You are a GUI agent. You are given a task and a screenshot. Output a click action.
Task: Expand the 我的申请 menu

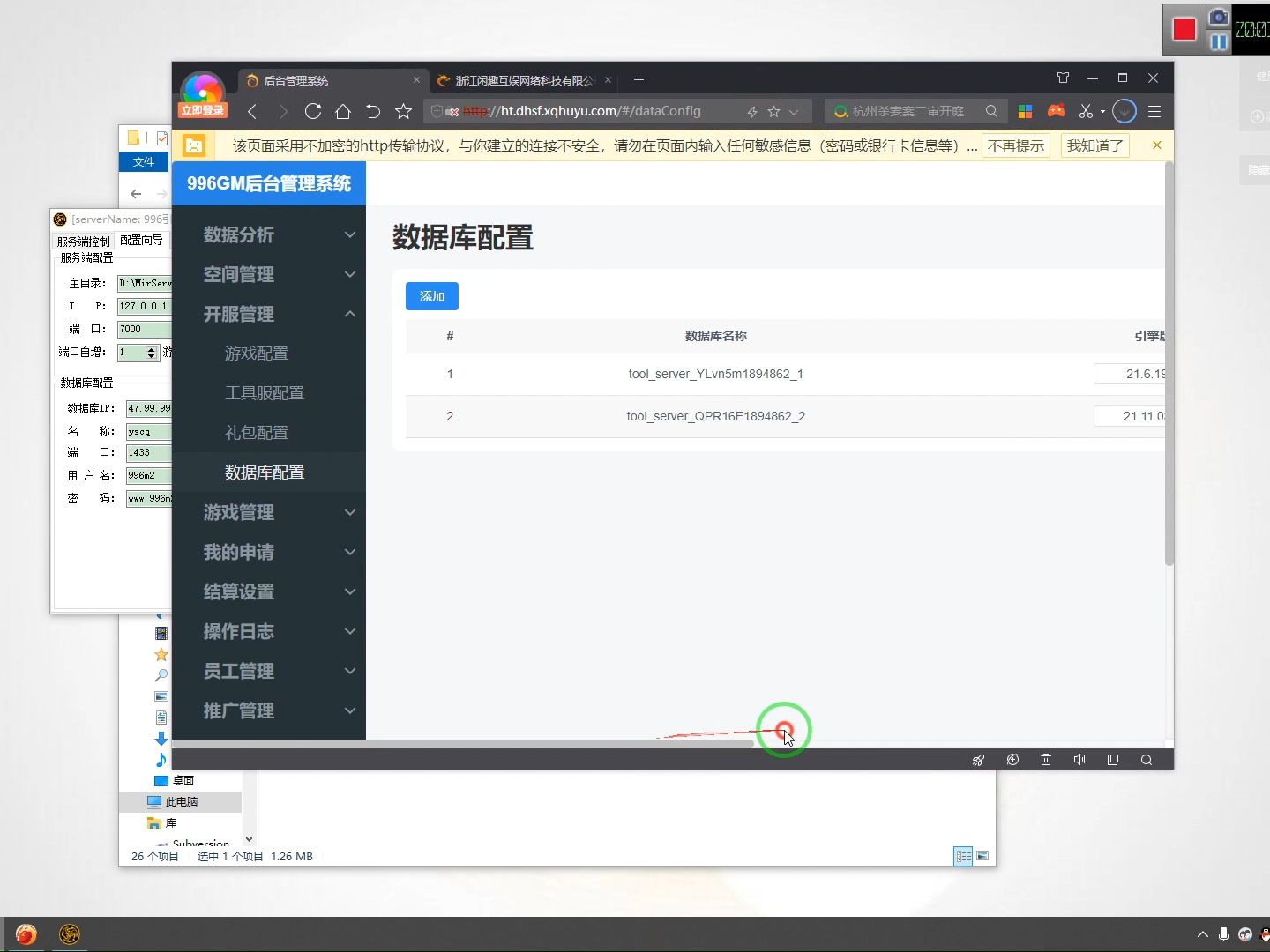tap(269, 552)
